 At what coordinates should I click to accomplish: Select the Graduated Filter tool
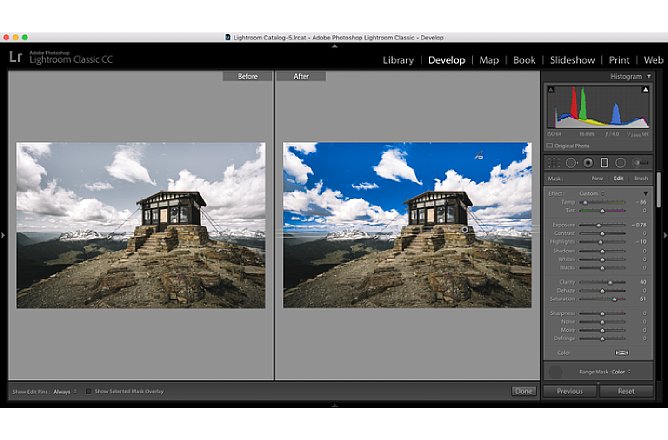pyautogui.click(x=604, y=163)
